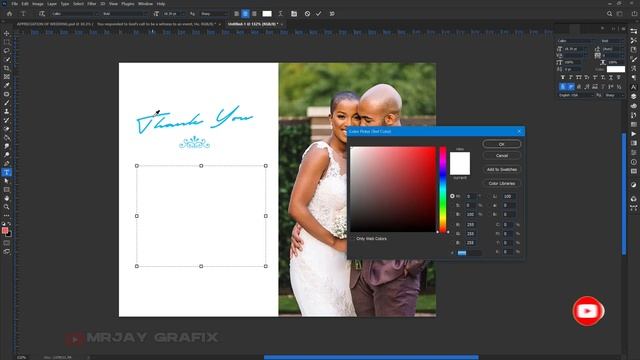Open Color Libraries
The height and width of the screenshot is (360, 640).
pyautogui.click(x=502, y=183)
